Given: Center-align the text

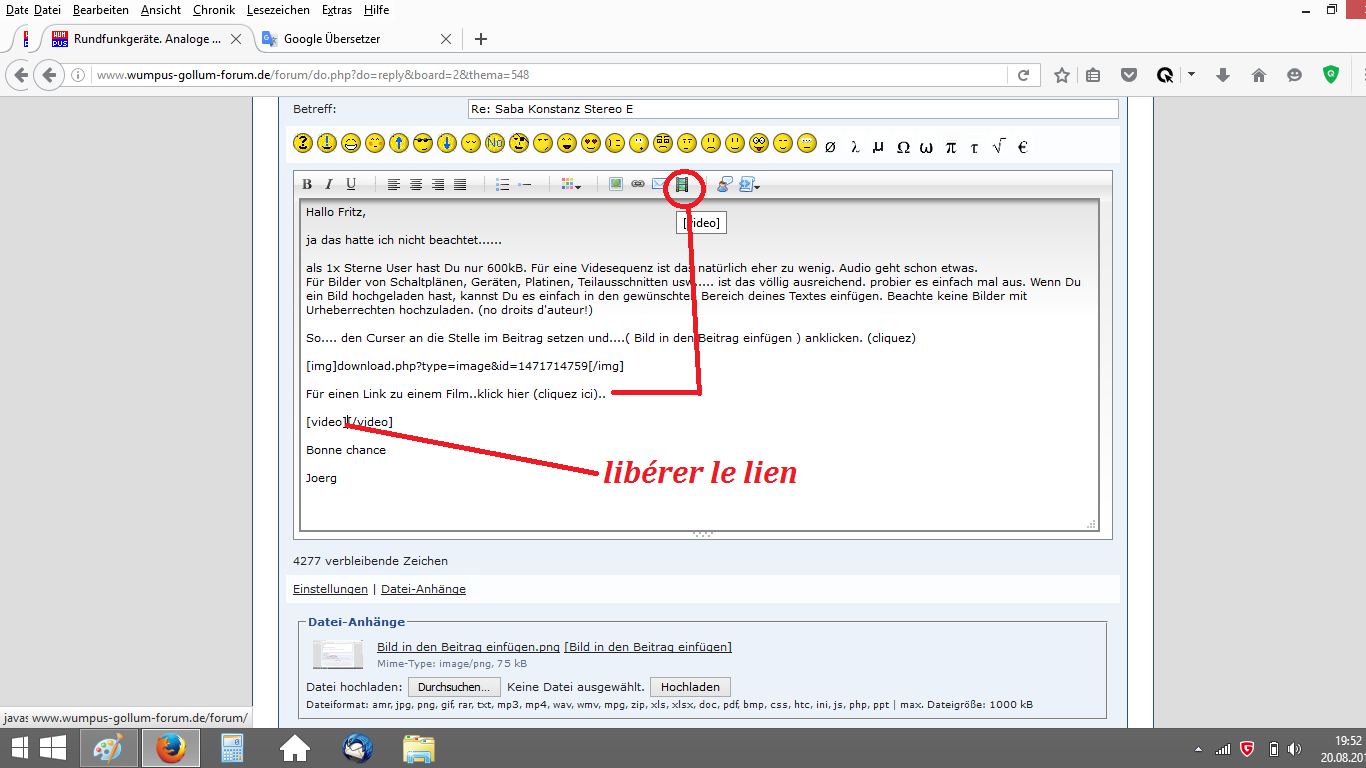Looking at the screenshot, I should tap(416, 184).
